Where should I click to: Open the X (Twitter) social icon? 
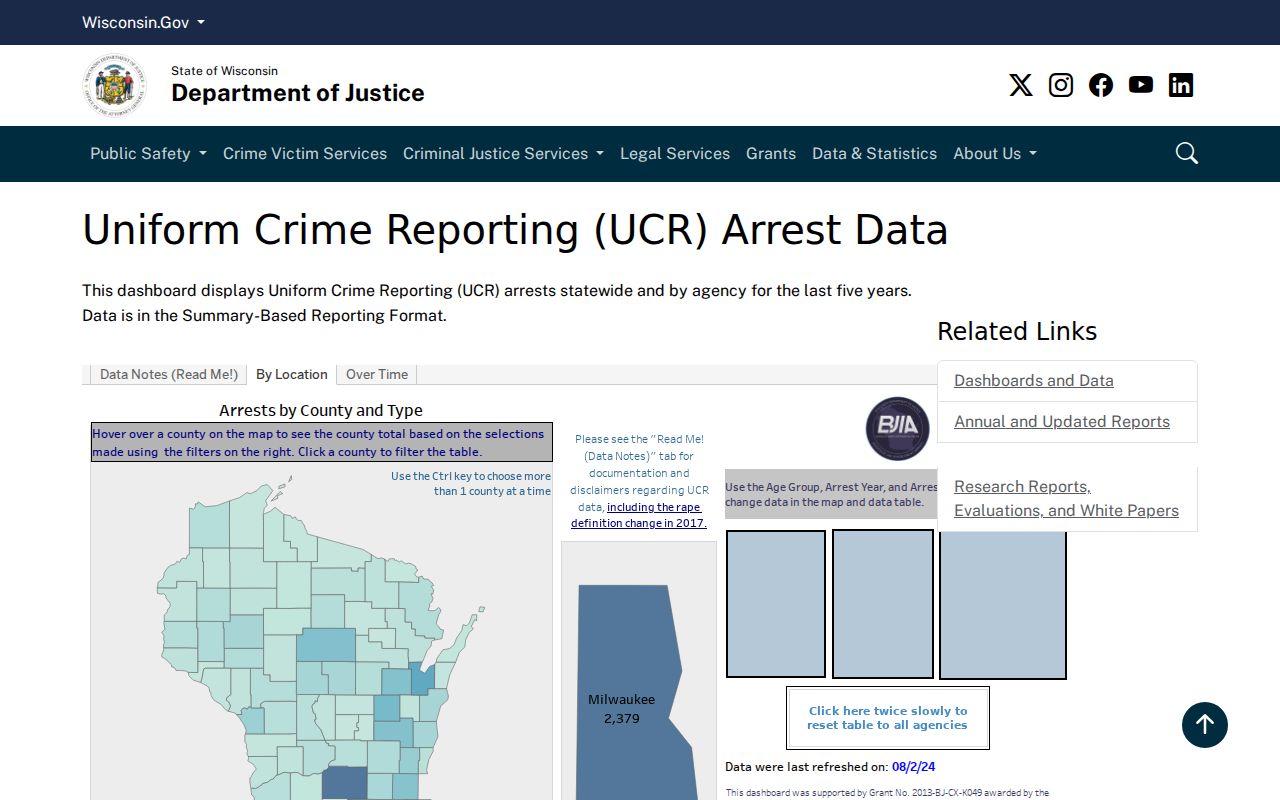tap(1021, 85)
